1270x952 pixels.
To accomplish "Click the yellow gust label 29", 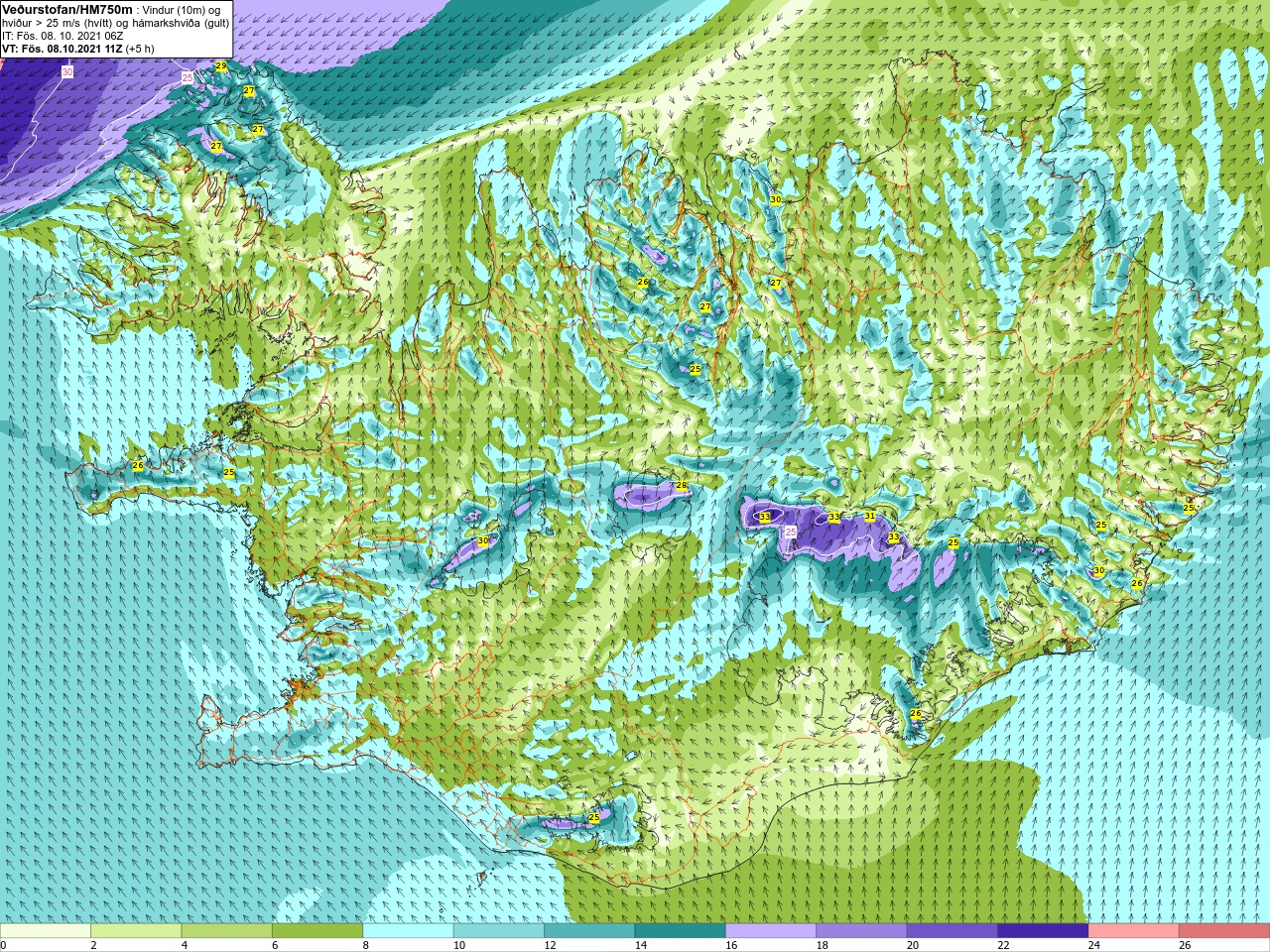I will coord(221,66).
